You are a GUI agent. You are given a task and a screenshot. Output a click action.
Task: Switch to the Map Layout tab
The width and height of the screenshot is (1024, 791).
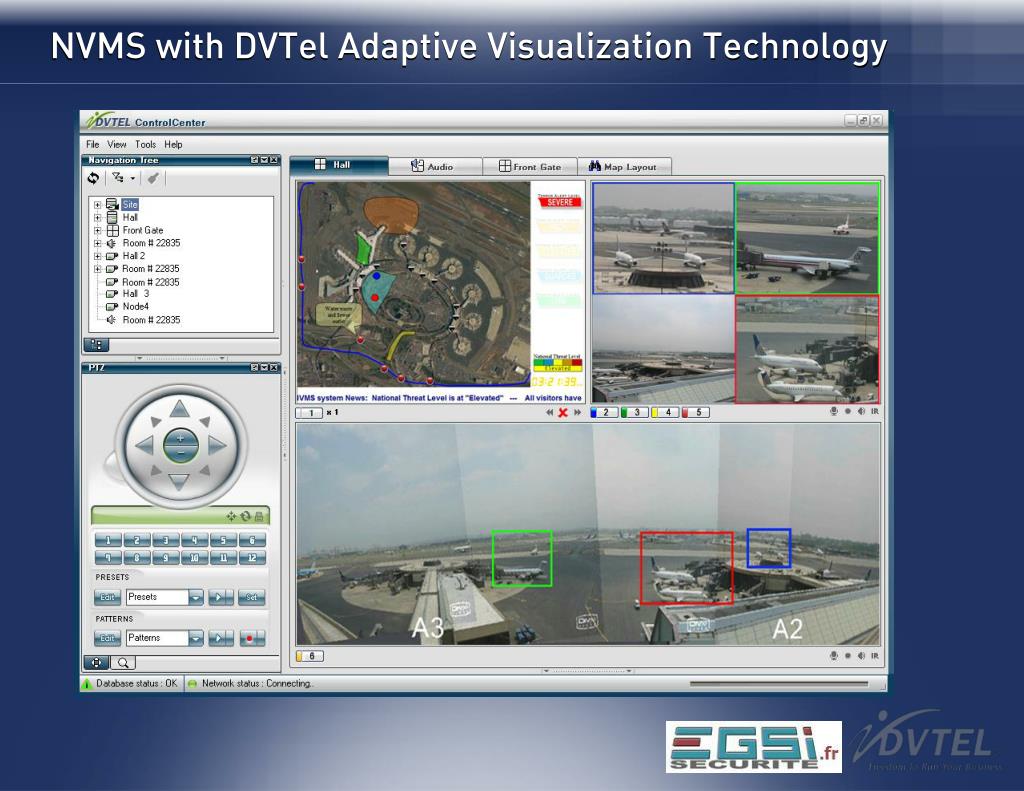pyautogui.click(x=624, y=167)
